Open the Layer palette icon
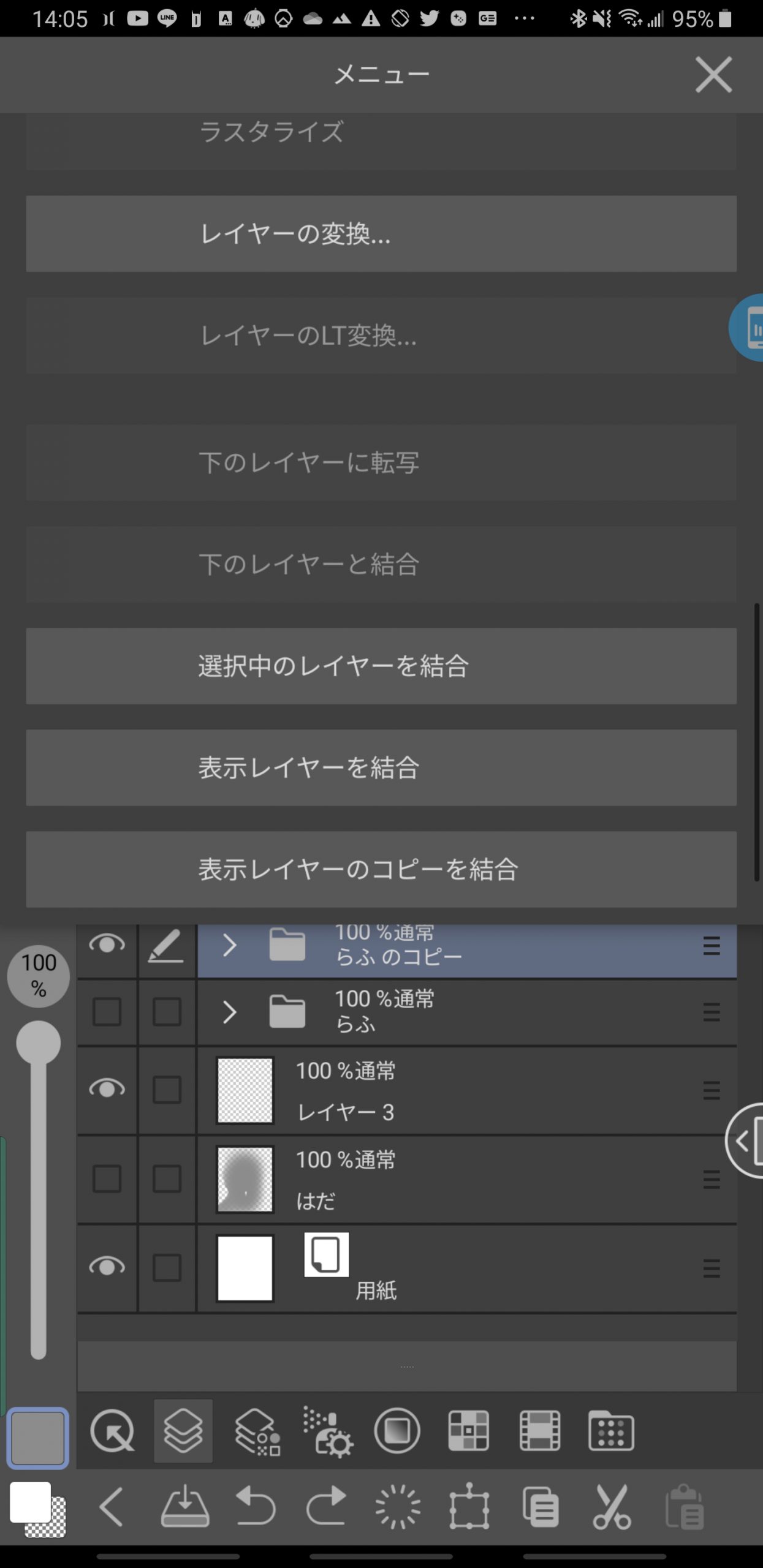The width and height of the screenshot is (763, 1568). [183, 1431]
